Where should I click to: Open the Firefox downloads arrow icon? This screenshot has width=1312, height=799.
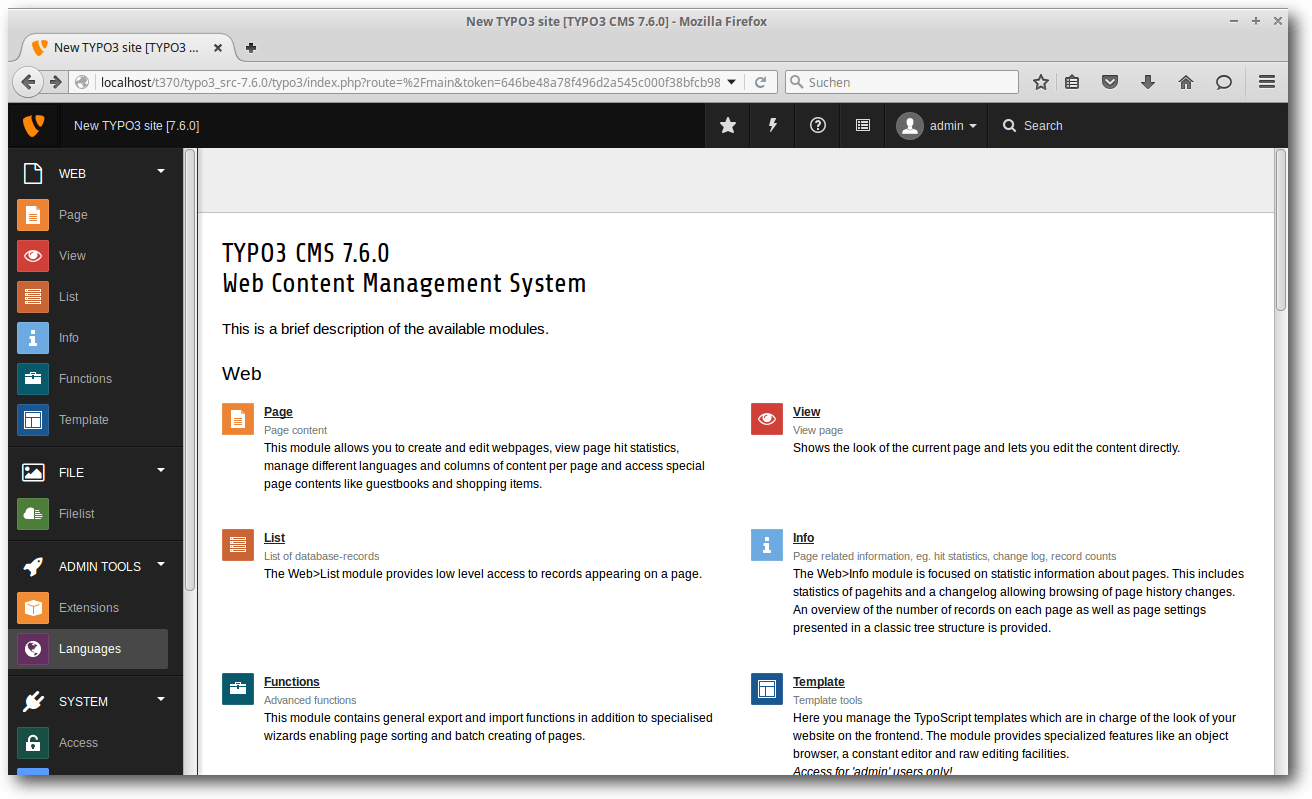point(1148,82)
